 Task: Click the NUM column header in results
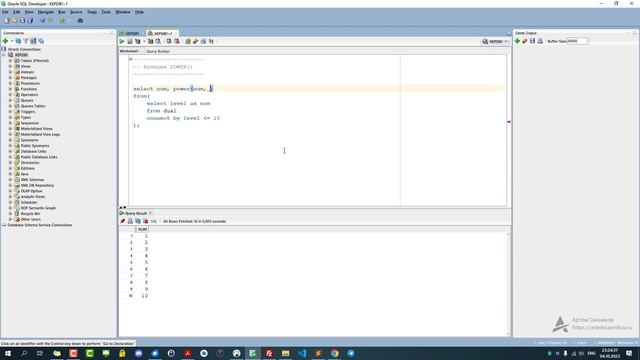tap(142, 229)
